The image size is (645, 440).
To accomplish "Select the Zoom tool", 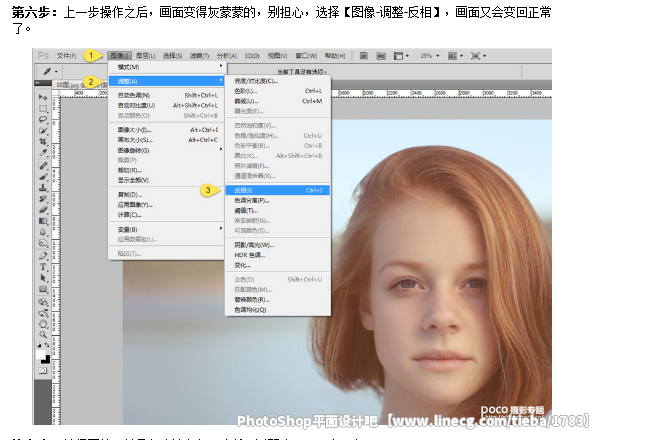I will pos(43,335).
